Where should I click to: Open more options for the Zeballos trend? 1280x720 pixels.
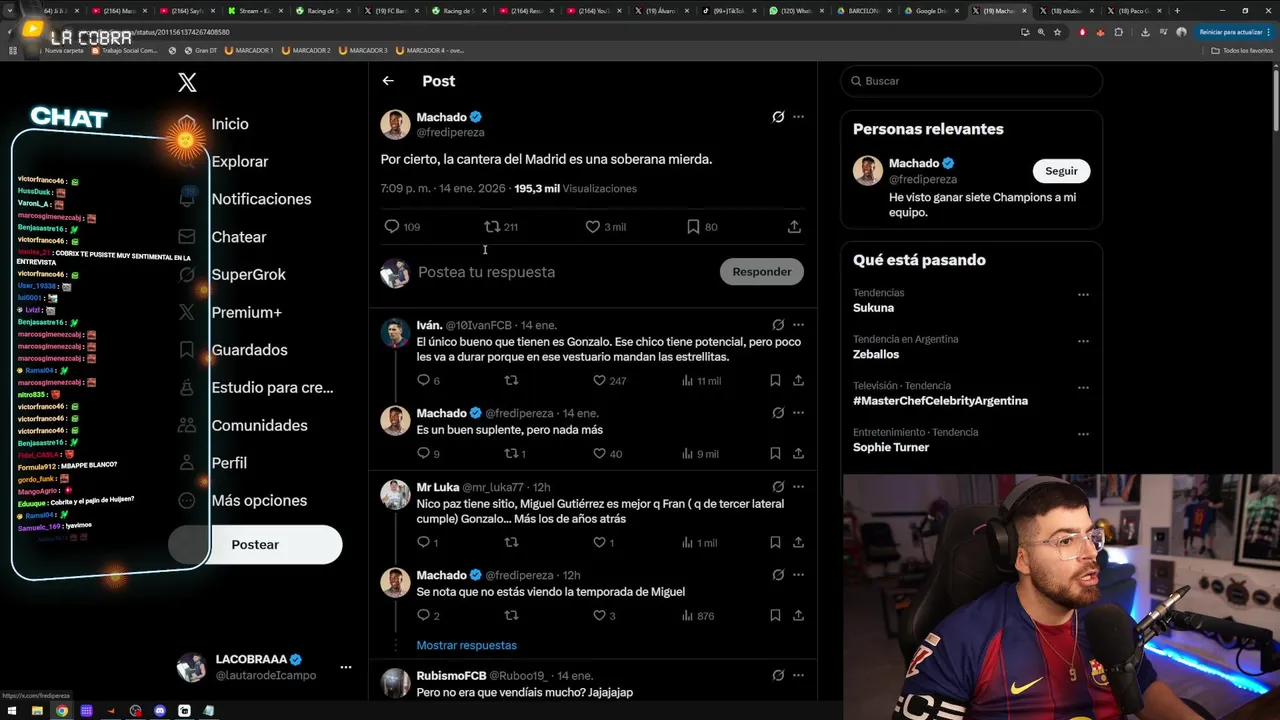click(x=1083, y=341)
